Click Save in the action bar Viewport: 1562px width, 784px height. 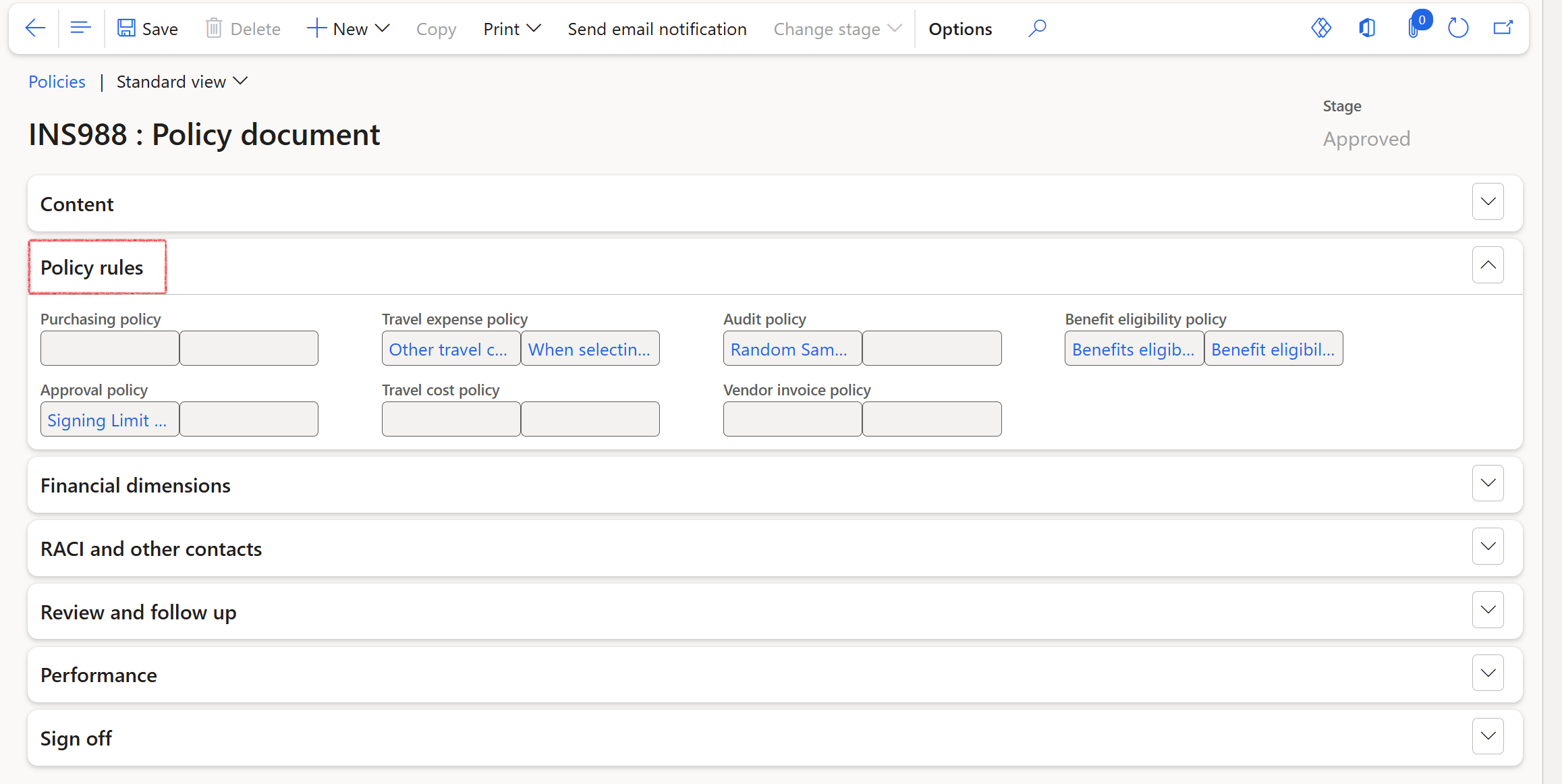click(147, 28)
